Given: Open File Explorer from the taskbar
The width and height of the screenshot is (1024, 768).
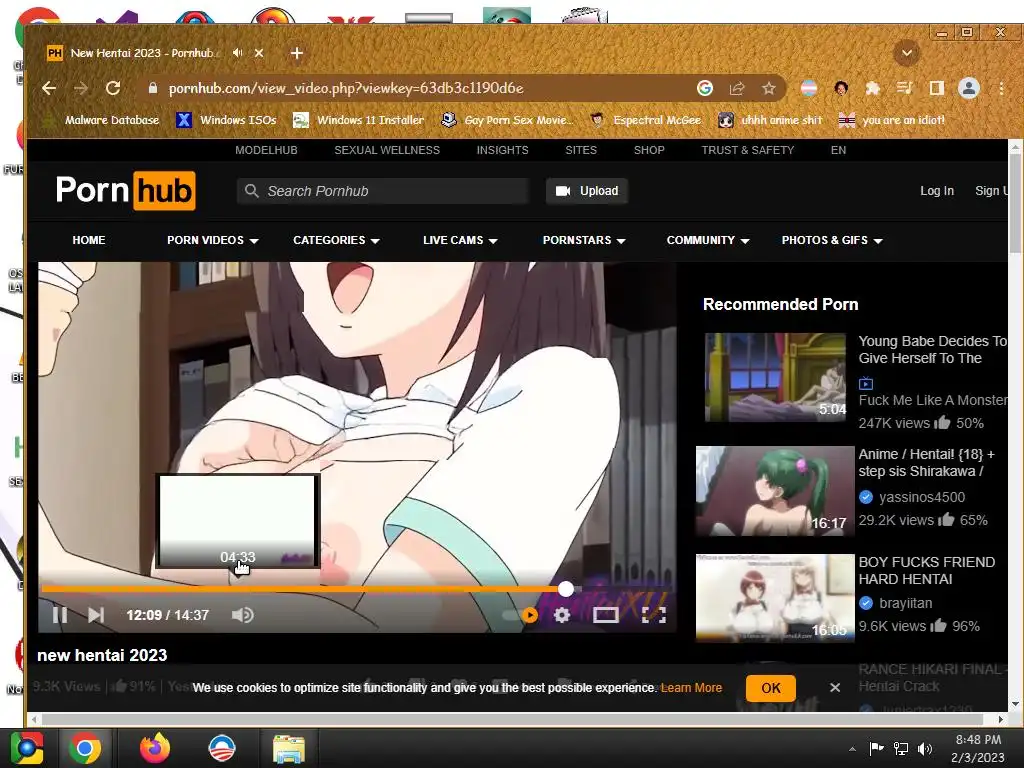Looking at the screenshot, I should [x=288, y=749].
